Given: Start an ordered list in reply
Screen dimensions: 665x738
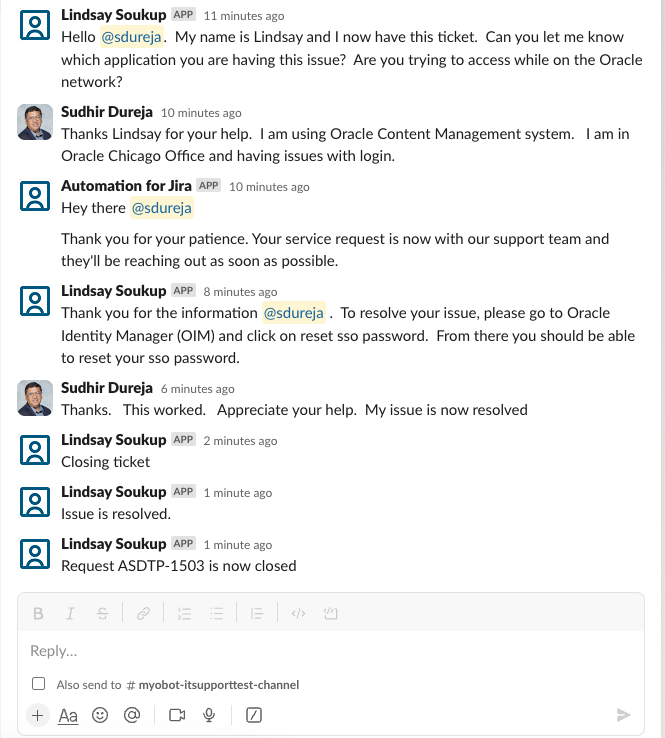Looking at the screenshot, I should point(184,614).
